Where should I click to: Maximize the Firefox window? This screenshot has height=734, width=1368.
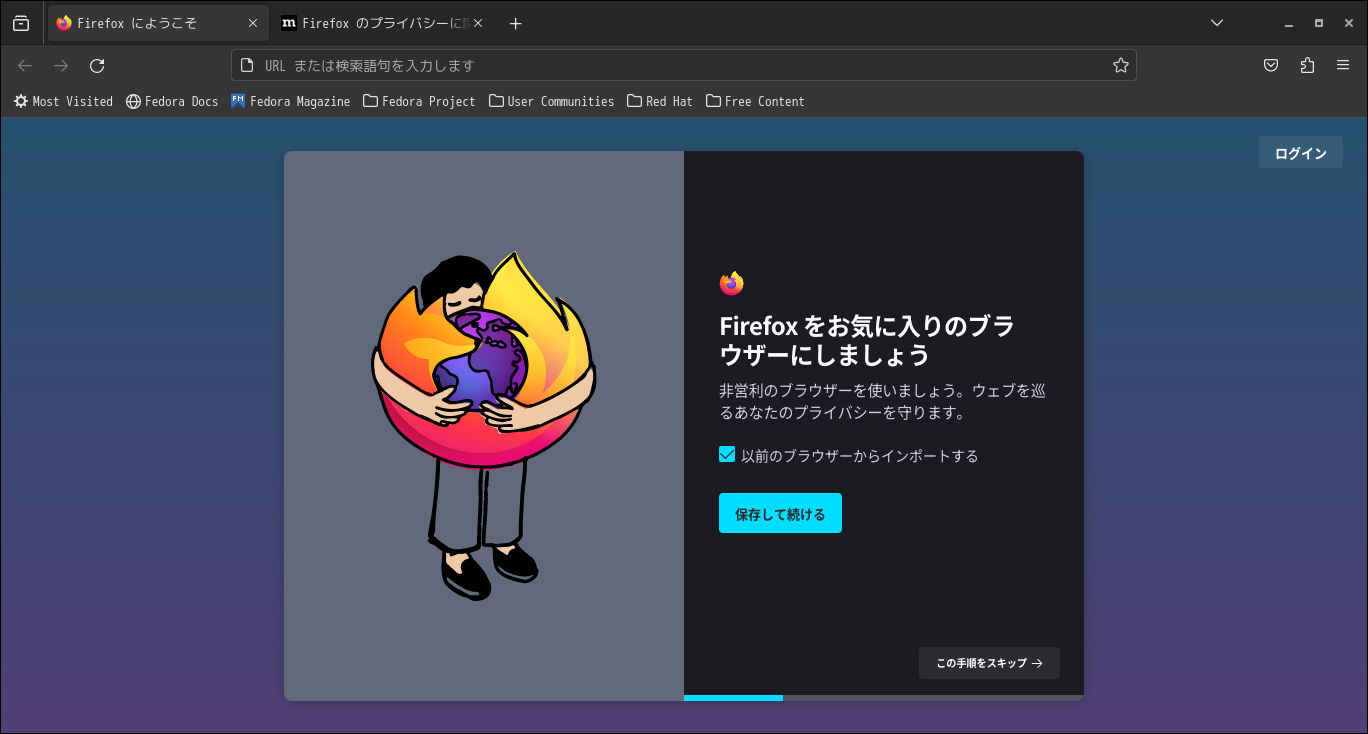(1319, 23)
